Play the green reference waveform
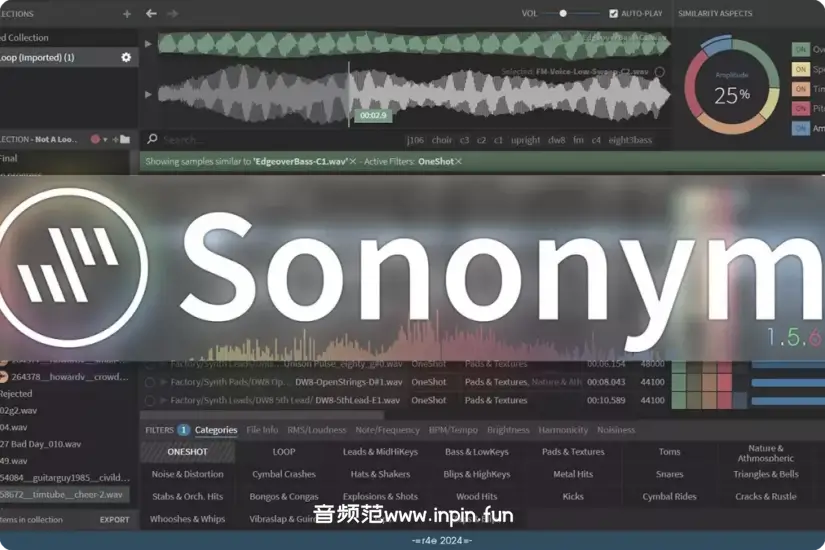The image size is (825, 550). [148, 44]
